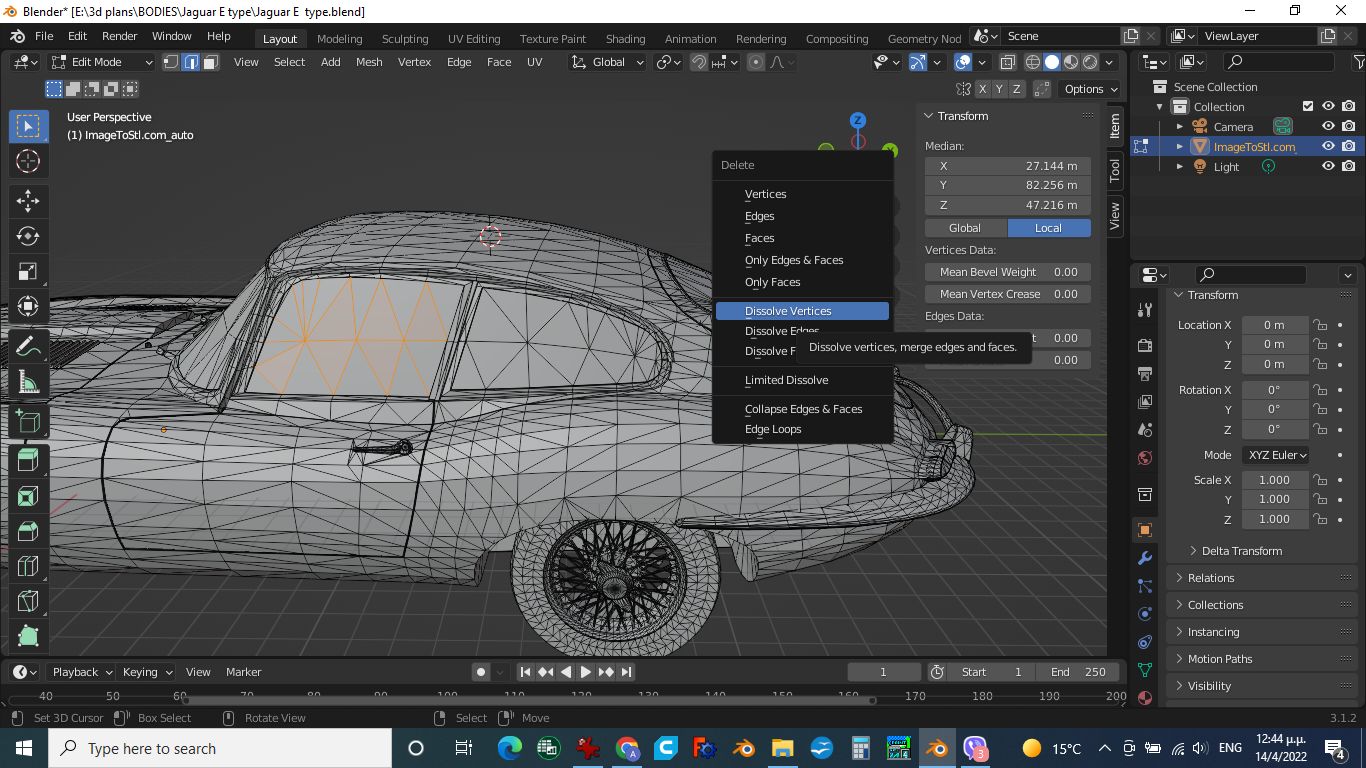Screen dimensions: 1366x768
Task: Open the Edit Mode dropdown
Action: 102,62
